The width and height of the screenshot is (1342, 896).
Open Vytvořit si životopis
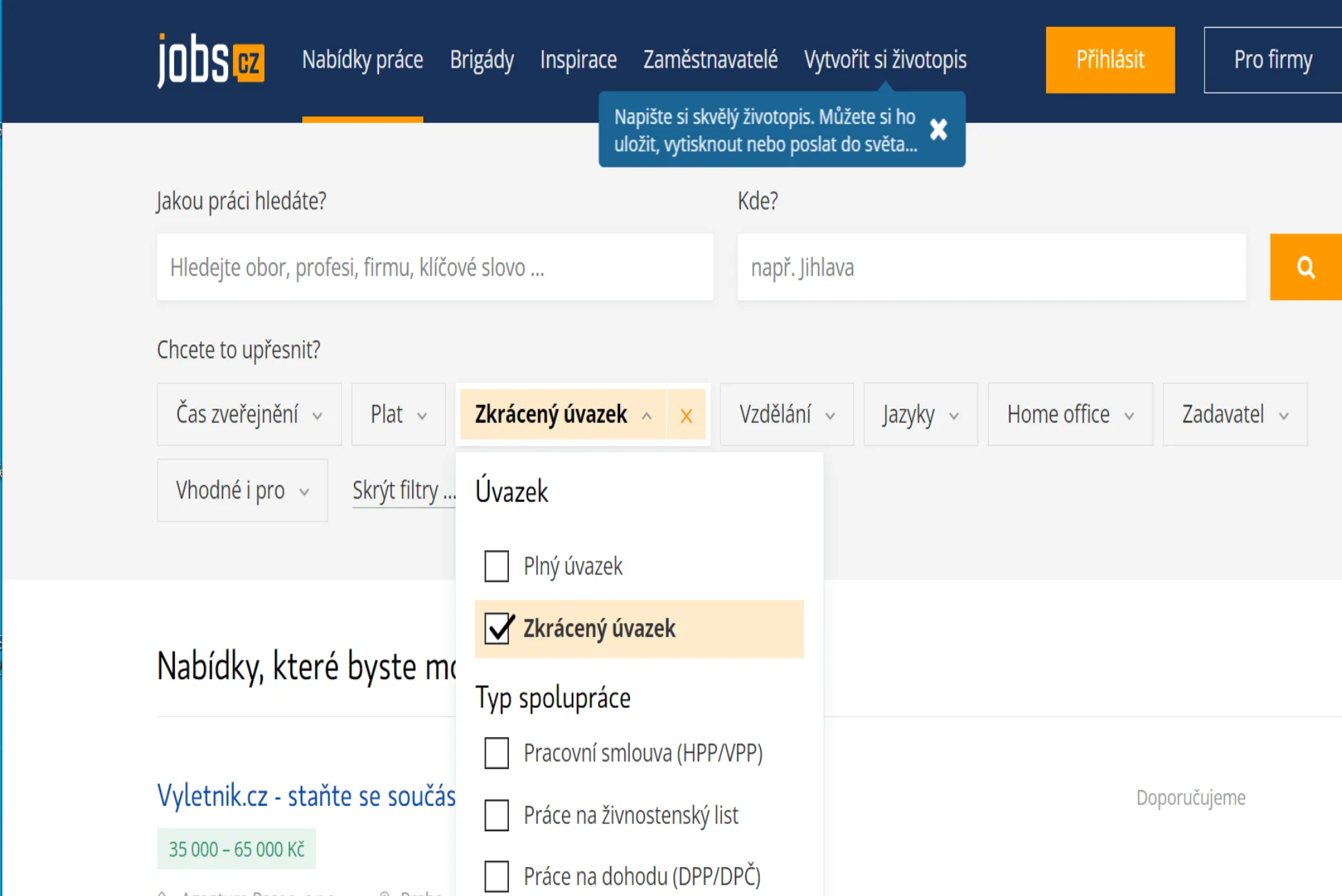[885, 60]
